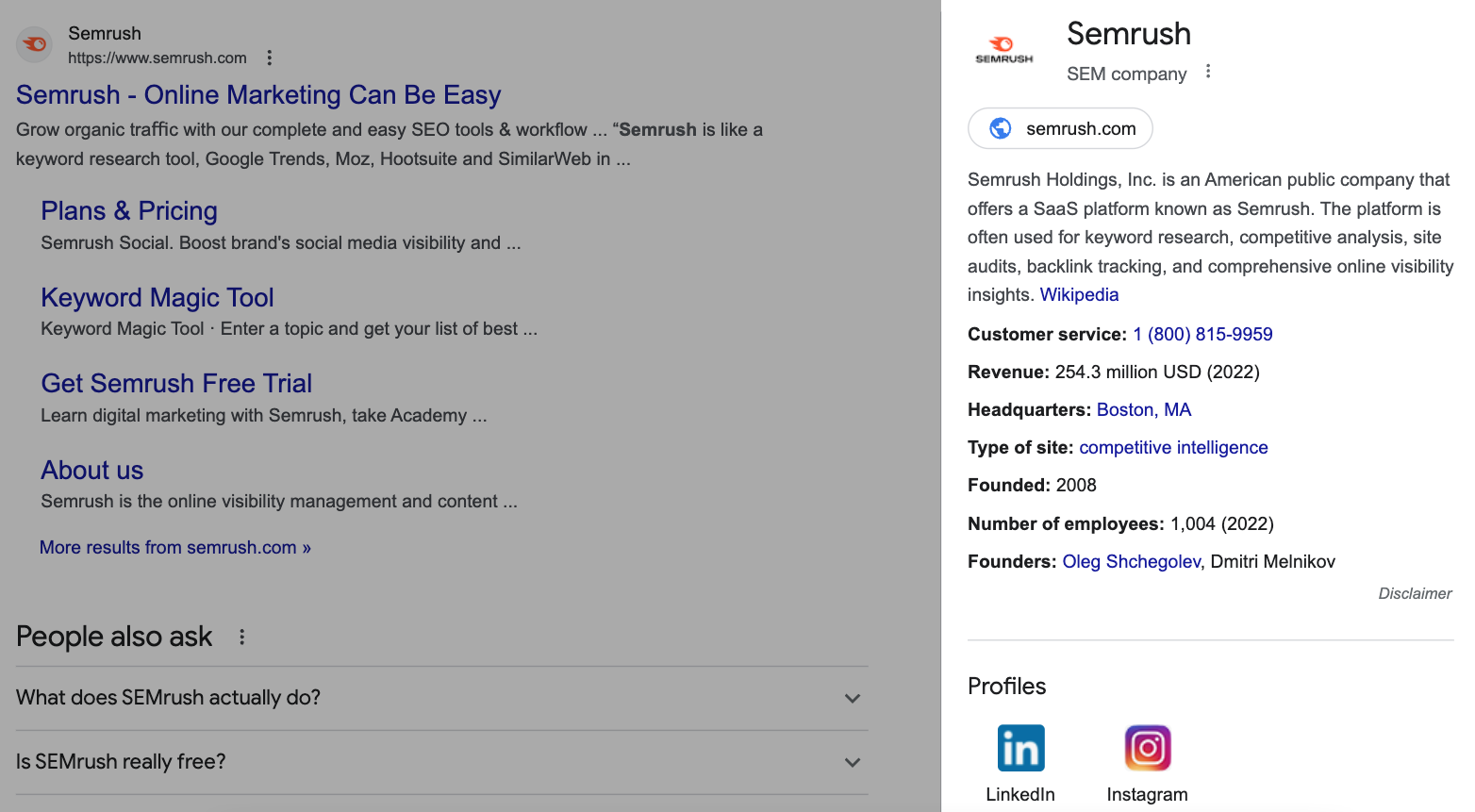This screenshot has width=1475, height=812.
Task: Click the https://www.semrush.com URL text
Action: click(157, 58)
